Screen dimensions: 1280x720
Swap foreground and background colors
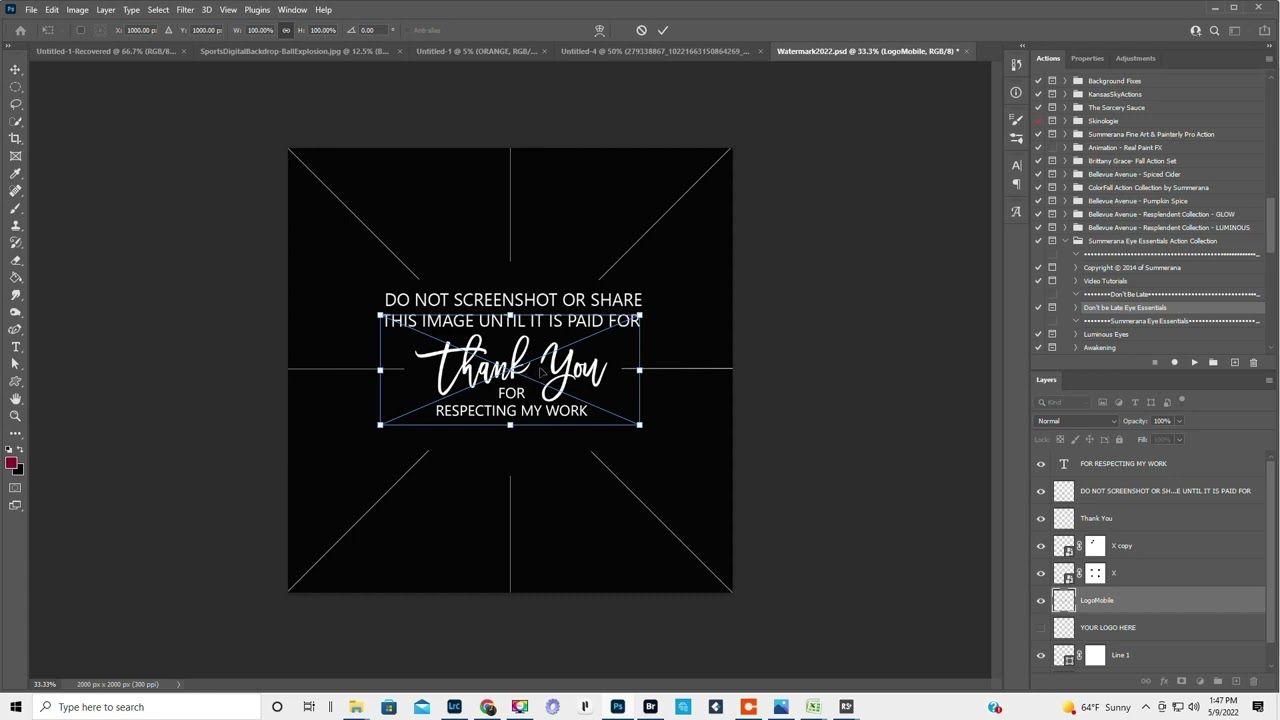(20, 450)
